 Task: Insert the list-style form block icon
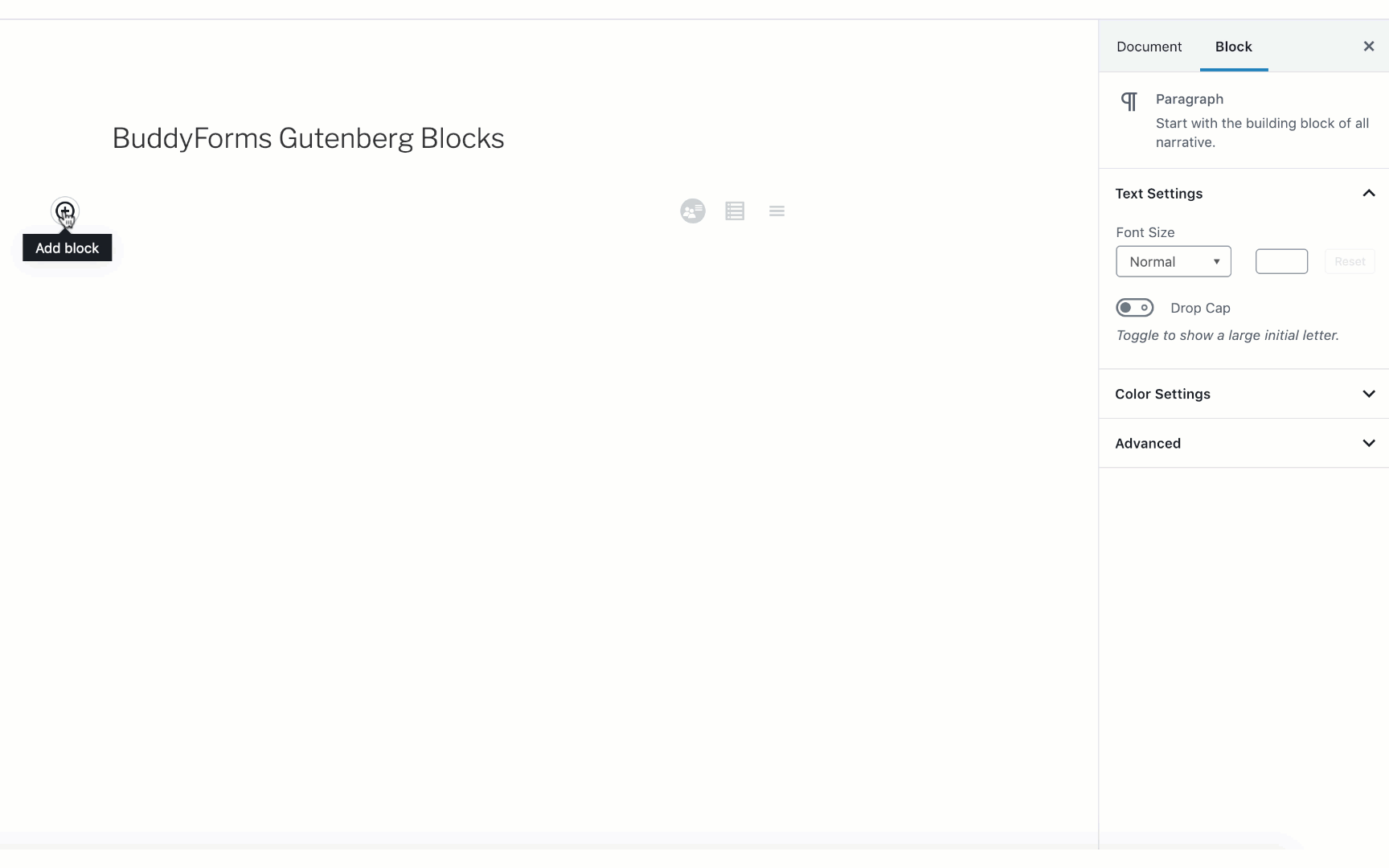coord(735,211)
